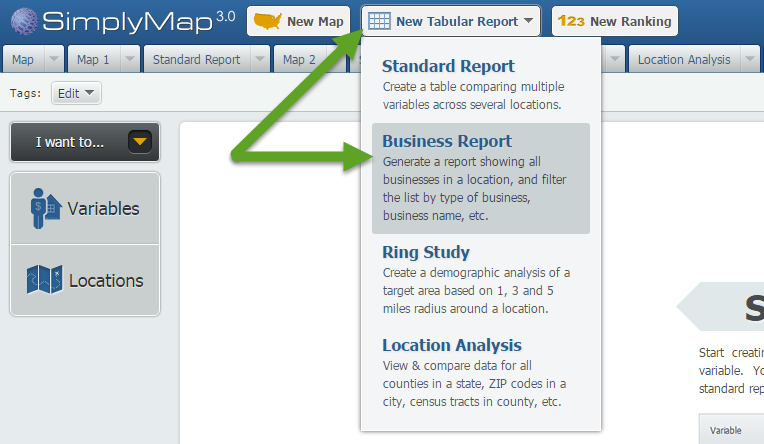Viewport: 764px width, 444px height.
Task: Expand the 'I want to...' yellow arrow dropdown
Action: [140, 142]
